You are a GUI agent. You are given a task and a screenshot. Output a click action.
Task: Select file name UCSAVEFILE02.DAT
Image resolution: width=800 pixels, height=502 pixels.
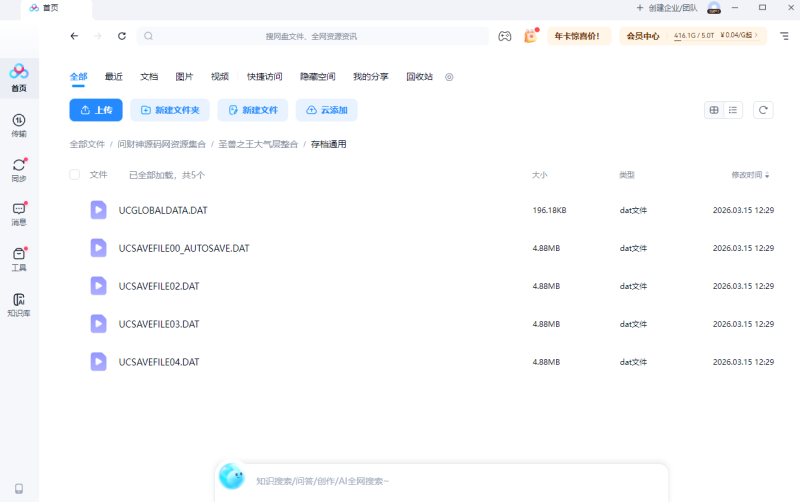[159, 286]
